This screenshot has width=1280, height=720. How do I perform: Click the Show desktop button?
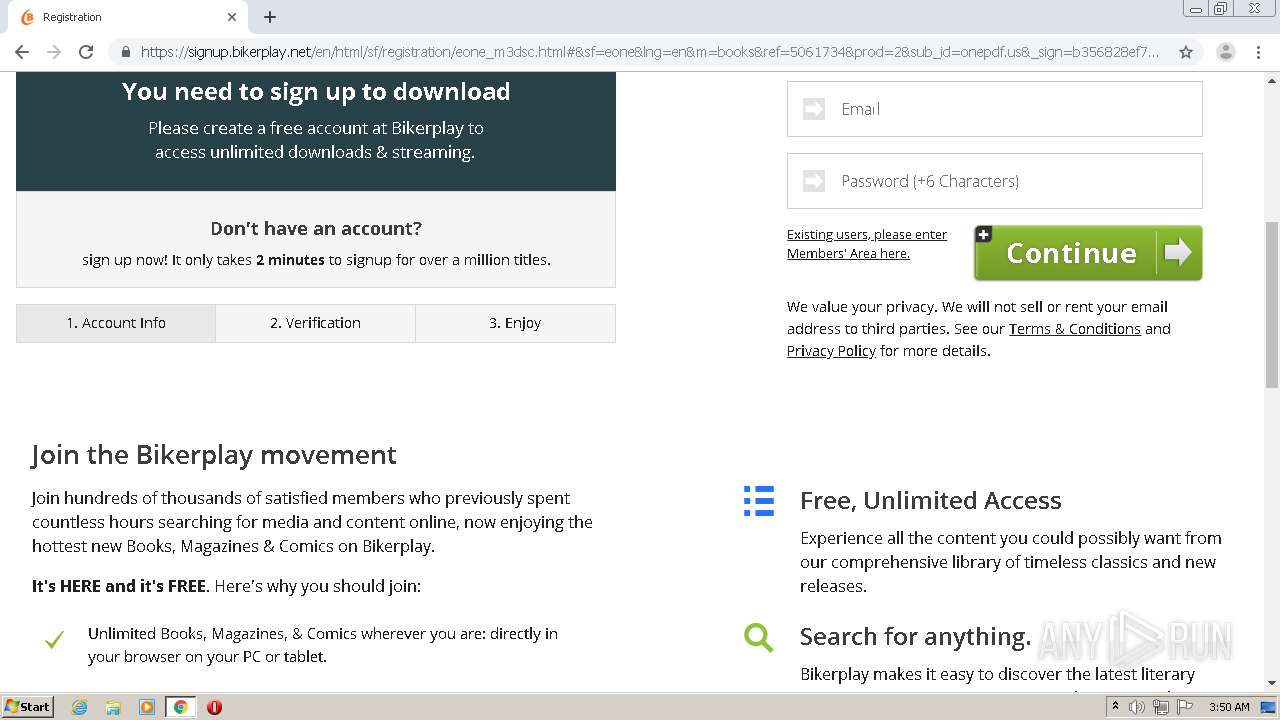(x=1268, y=707)
